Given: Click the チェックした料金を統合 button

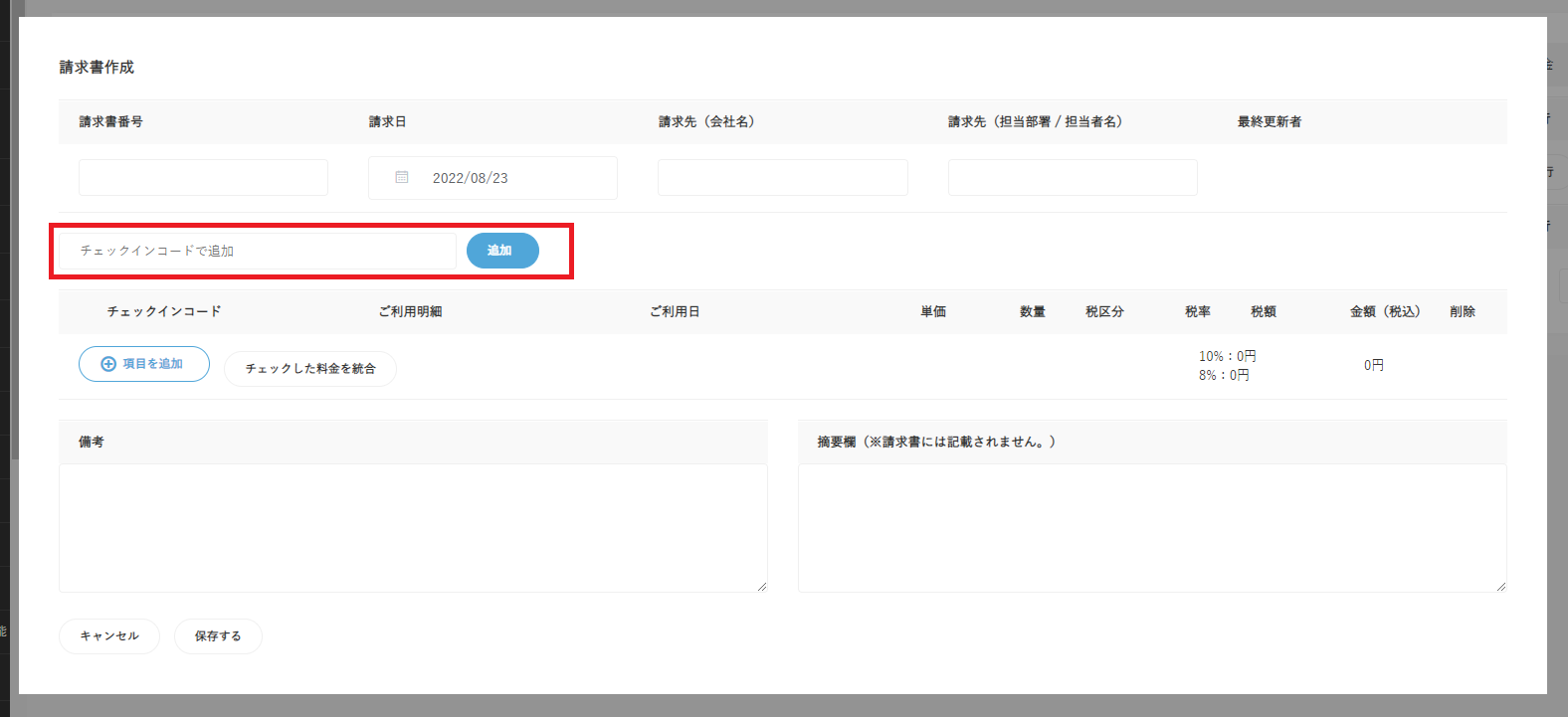Looking at the screenshot, I should pos(310,369).
